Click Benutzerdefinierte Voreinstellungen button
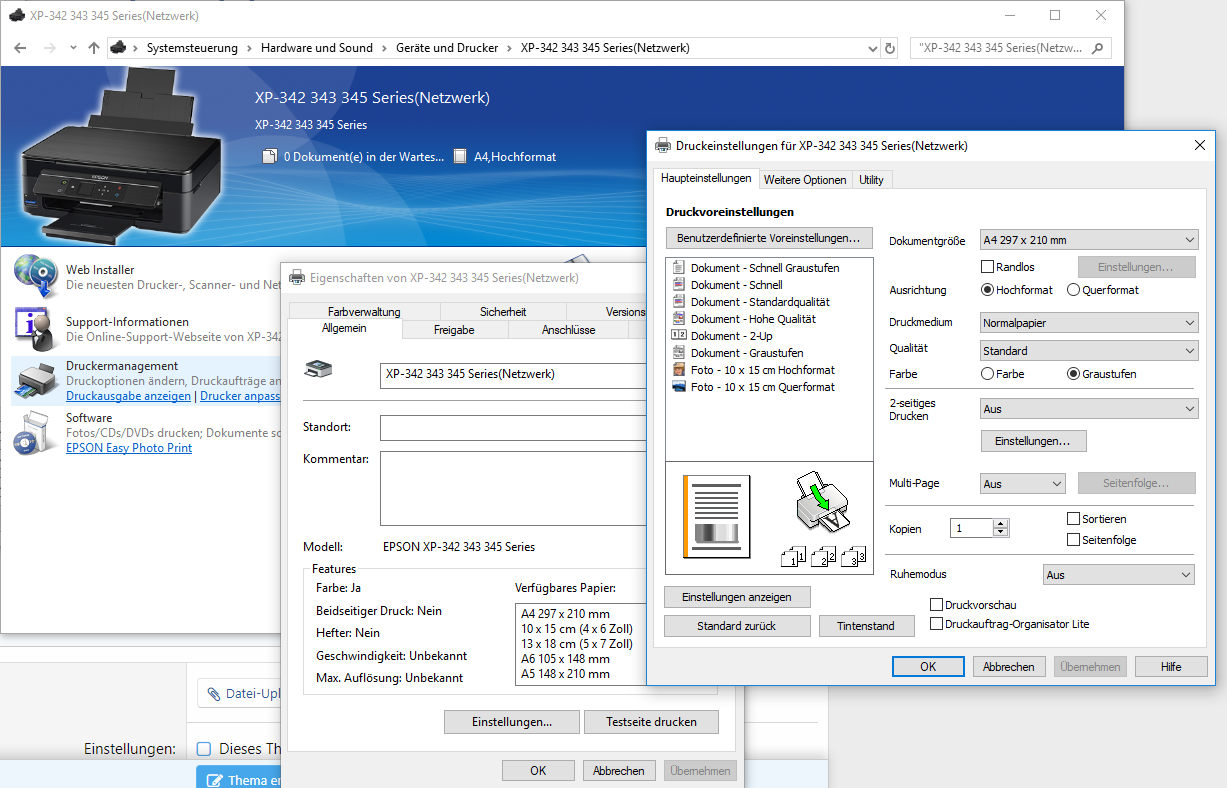Viewport: 1227px width, 788px height. 768,238
